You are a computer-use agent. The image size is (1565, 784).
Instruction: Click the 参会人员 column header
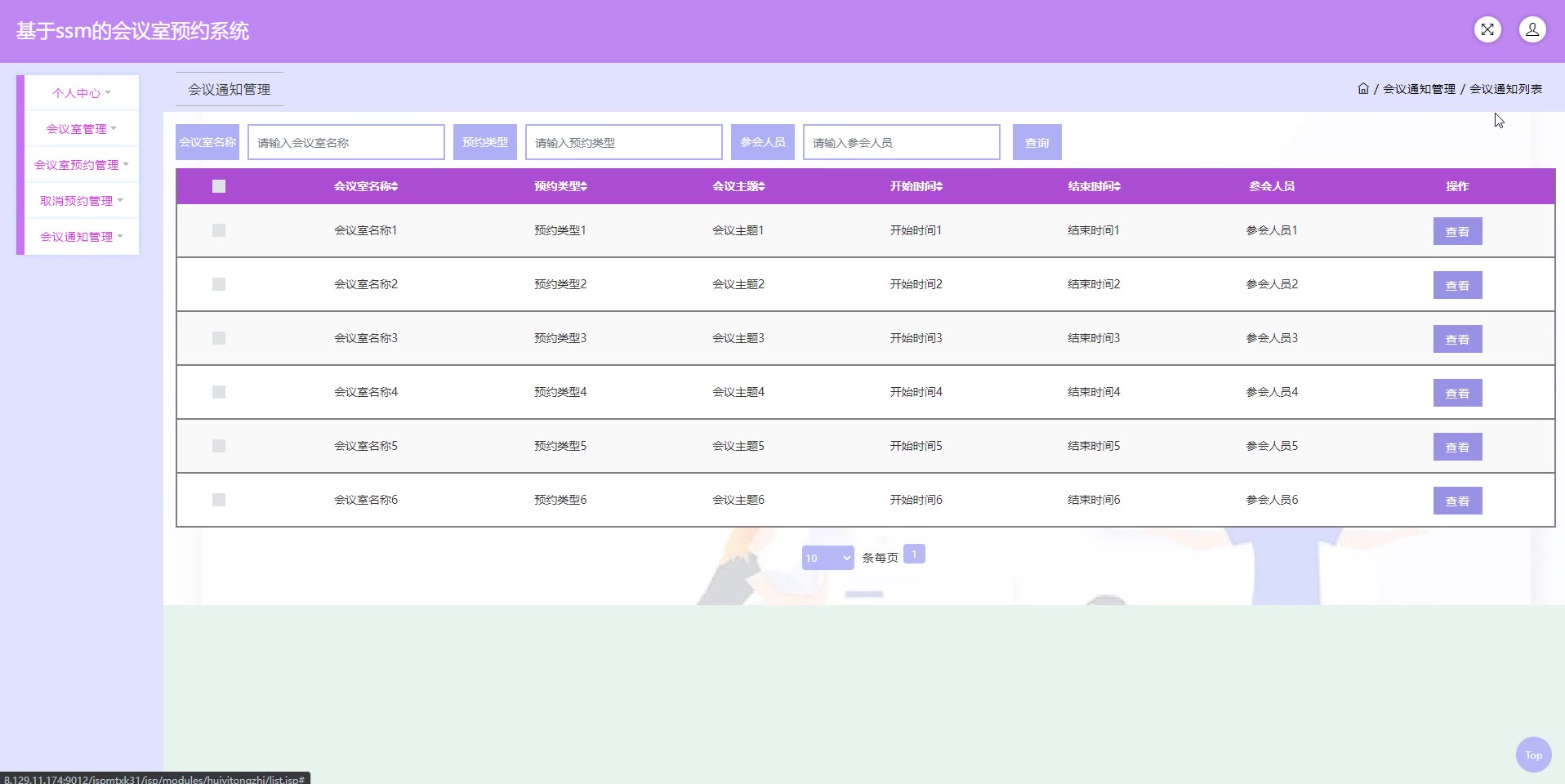click(1272, 186)
